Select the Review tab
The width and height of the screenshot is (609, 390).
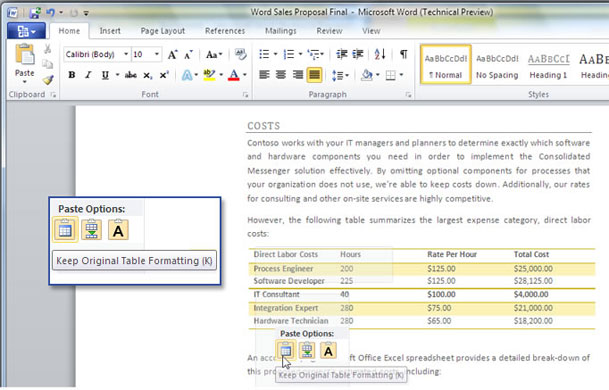(x=329, y=31)
